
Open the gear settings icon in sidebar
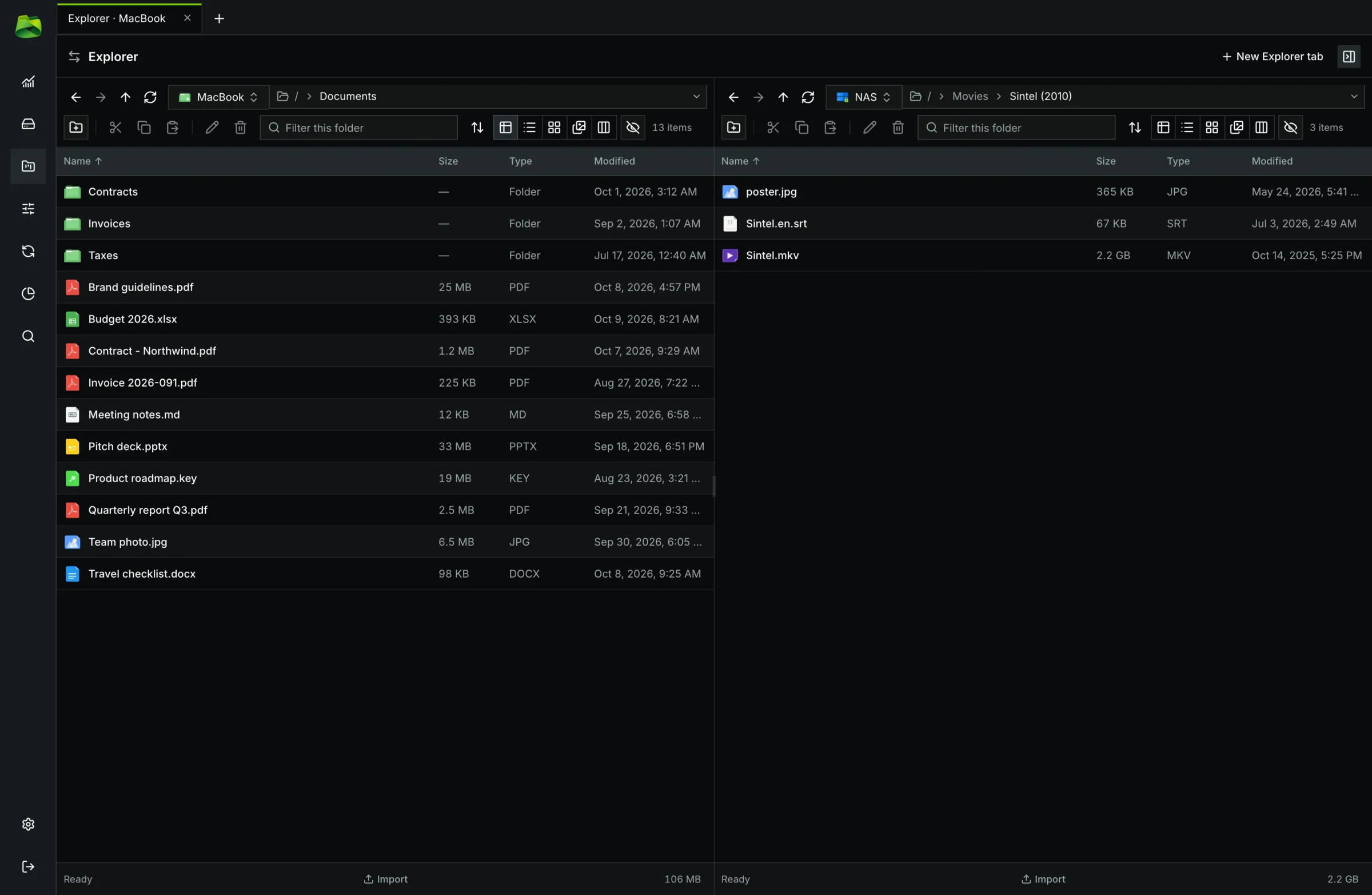click(x=27, y=824)
